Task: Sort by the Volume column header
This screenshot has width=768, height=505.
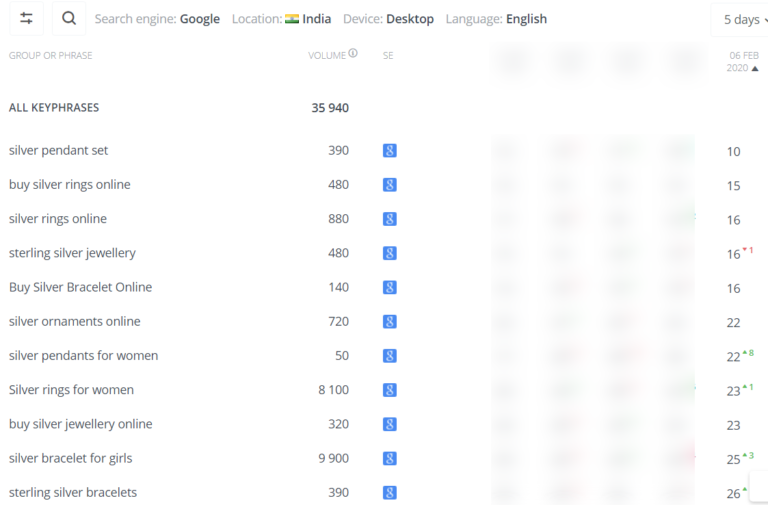Action: click(x=326, y=55)
